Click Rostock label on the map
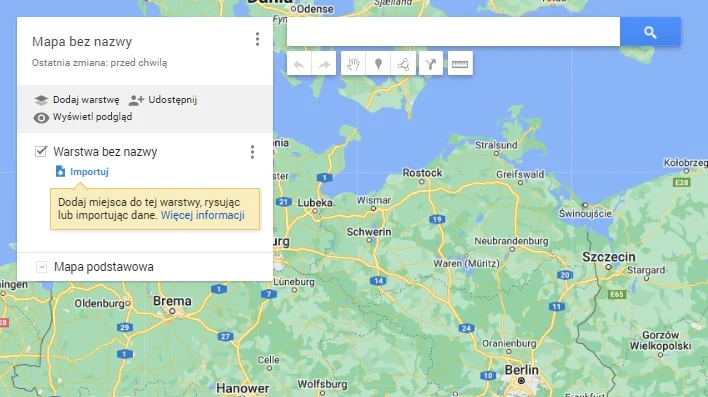This screenshot has height=397, width=708. [x=422, y=173]
